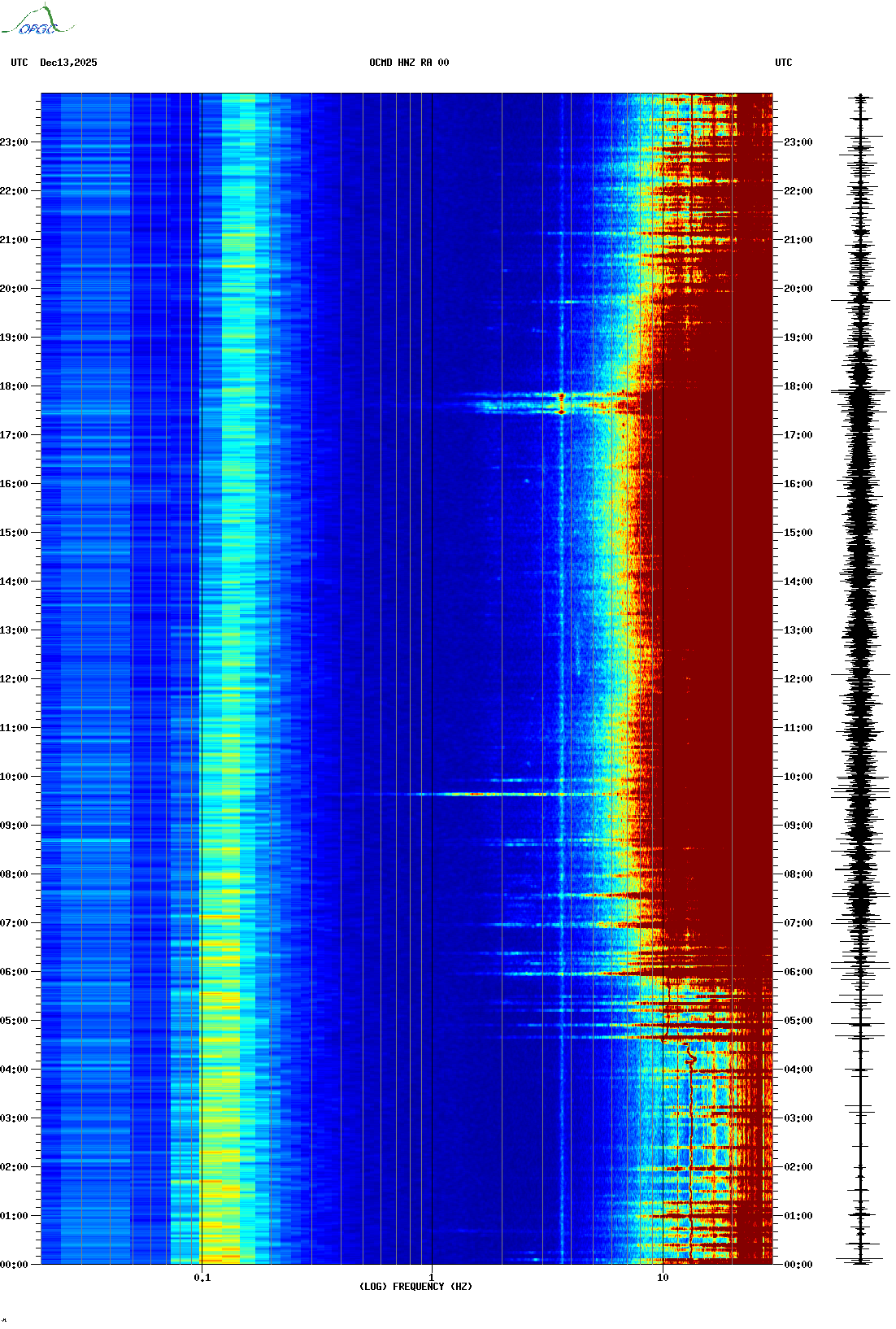Image resolution: width=896 pixels, height=1329 pixels.
Task: Click the black vertical line at 0.1 Hz
Action: pyautogui.click(x=201, y=651)
